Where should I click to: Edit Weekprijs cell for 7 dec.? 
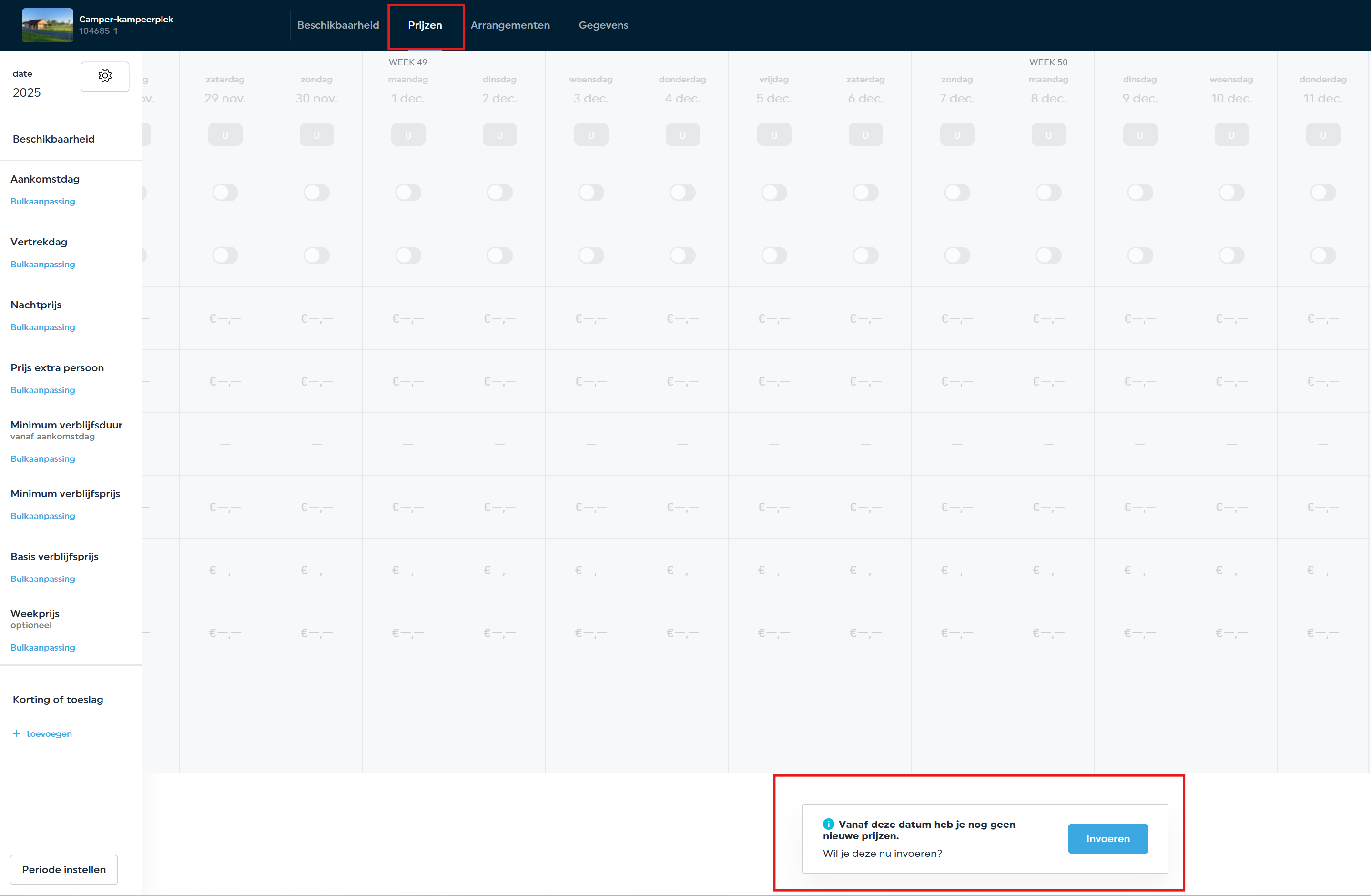tap(956, 633)
